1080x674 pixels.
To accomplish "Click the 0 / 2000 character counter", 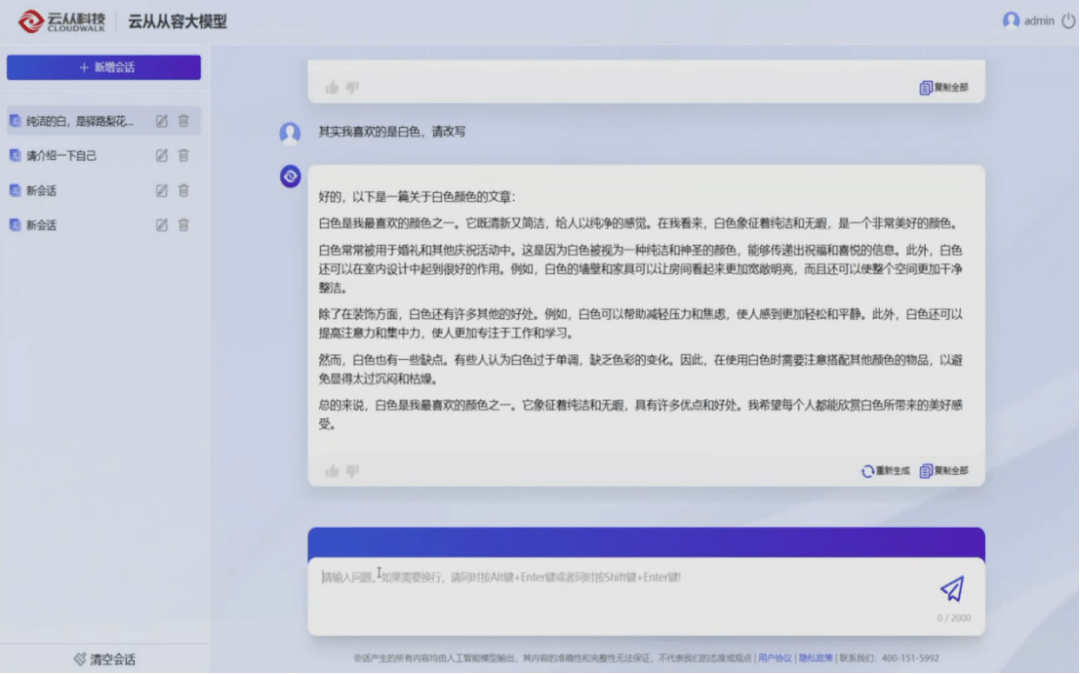I will [x=953, y=618].
